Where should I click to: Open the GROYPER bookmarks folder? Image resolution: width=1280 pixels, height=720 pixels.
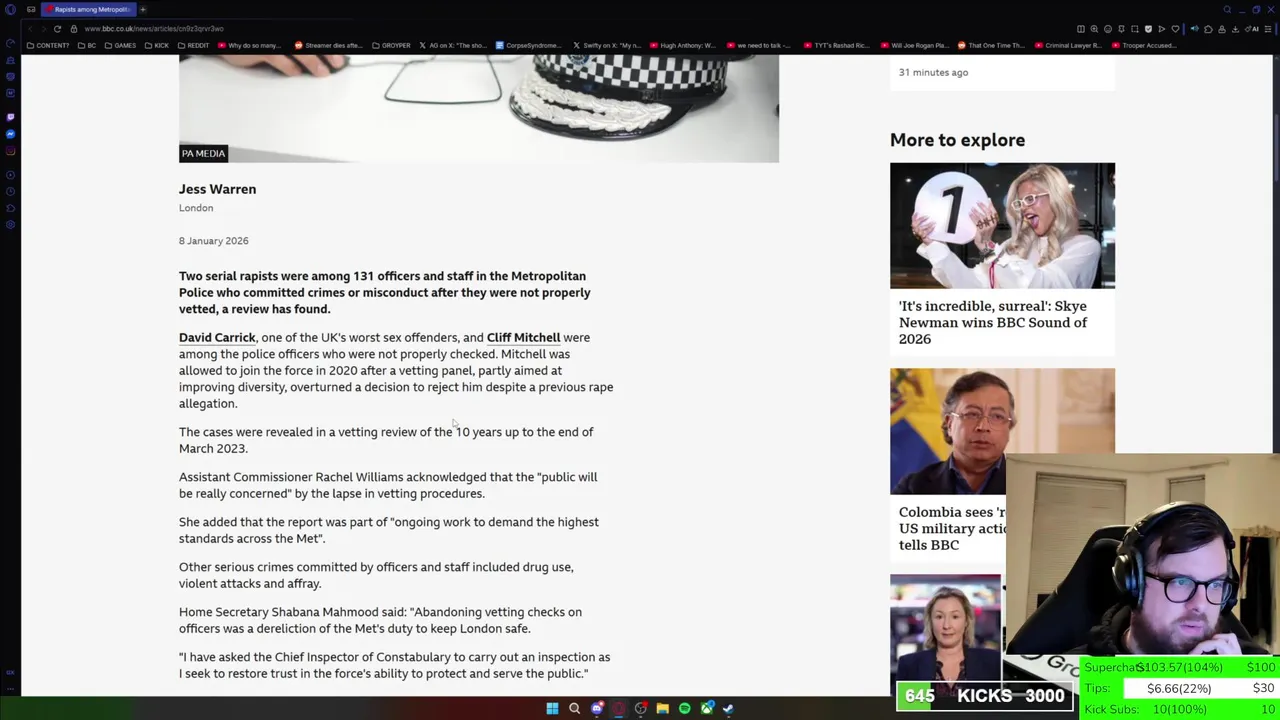coord(391,45)
